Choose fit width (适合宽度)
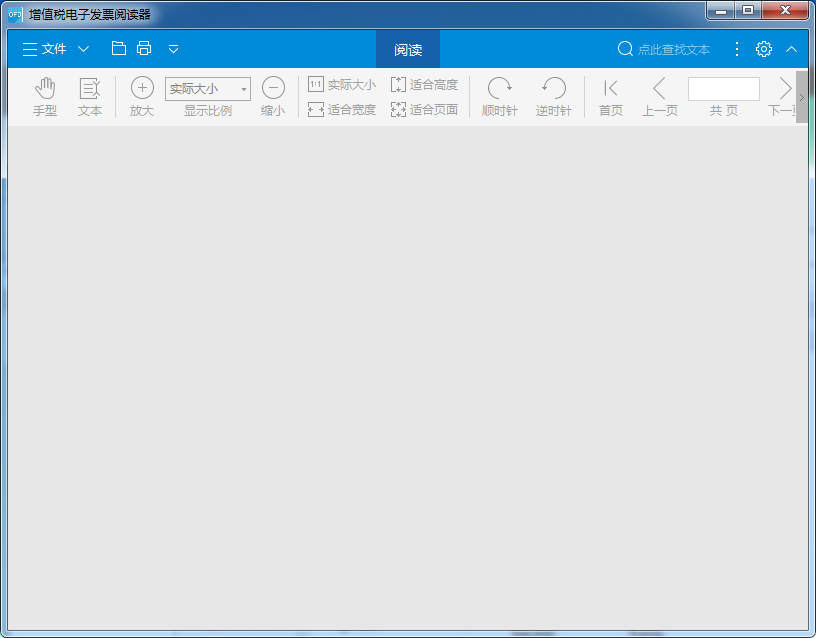 point(341,109)
